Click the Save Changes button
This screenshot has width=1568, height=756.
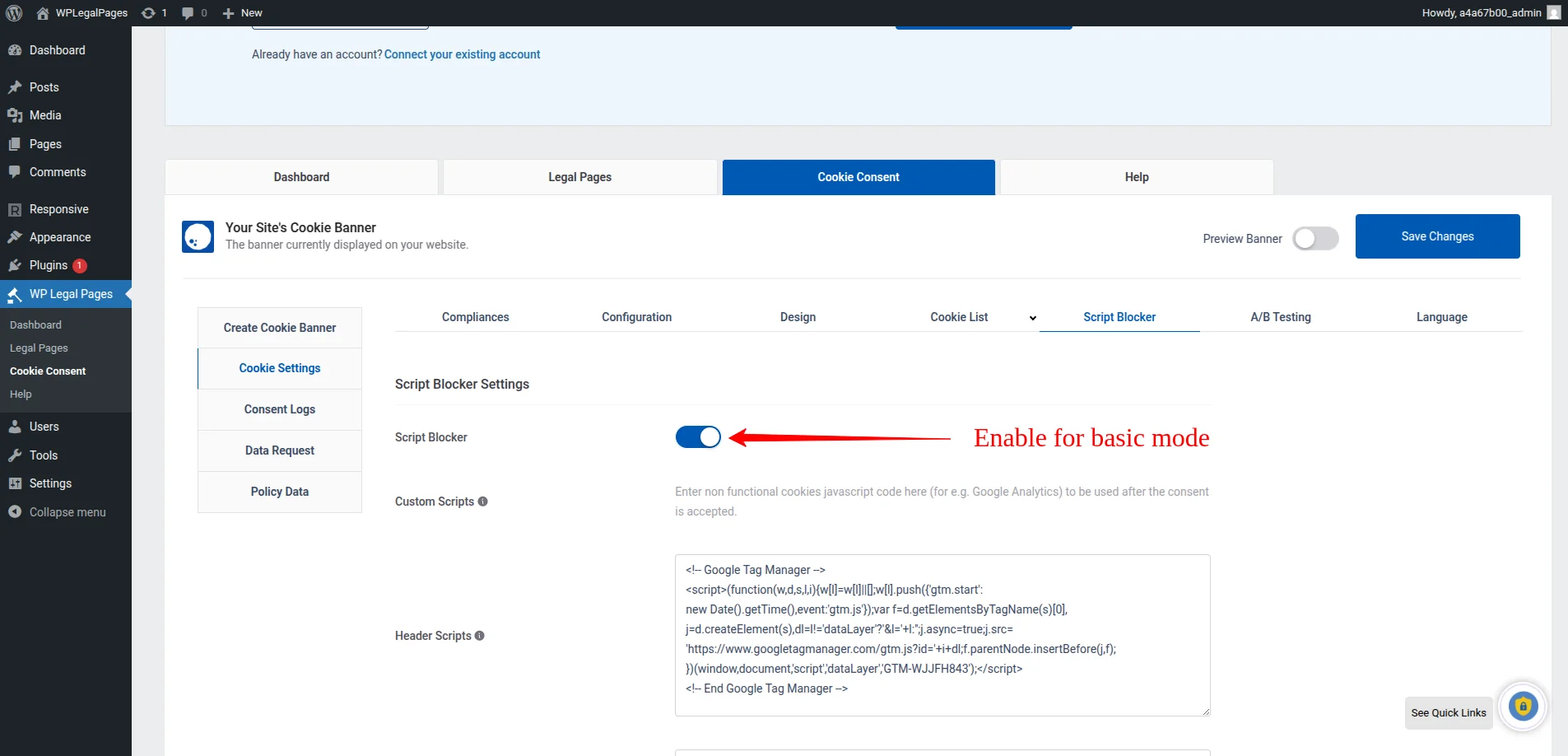pyautogui.click(x=1437, y=236)
